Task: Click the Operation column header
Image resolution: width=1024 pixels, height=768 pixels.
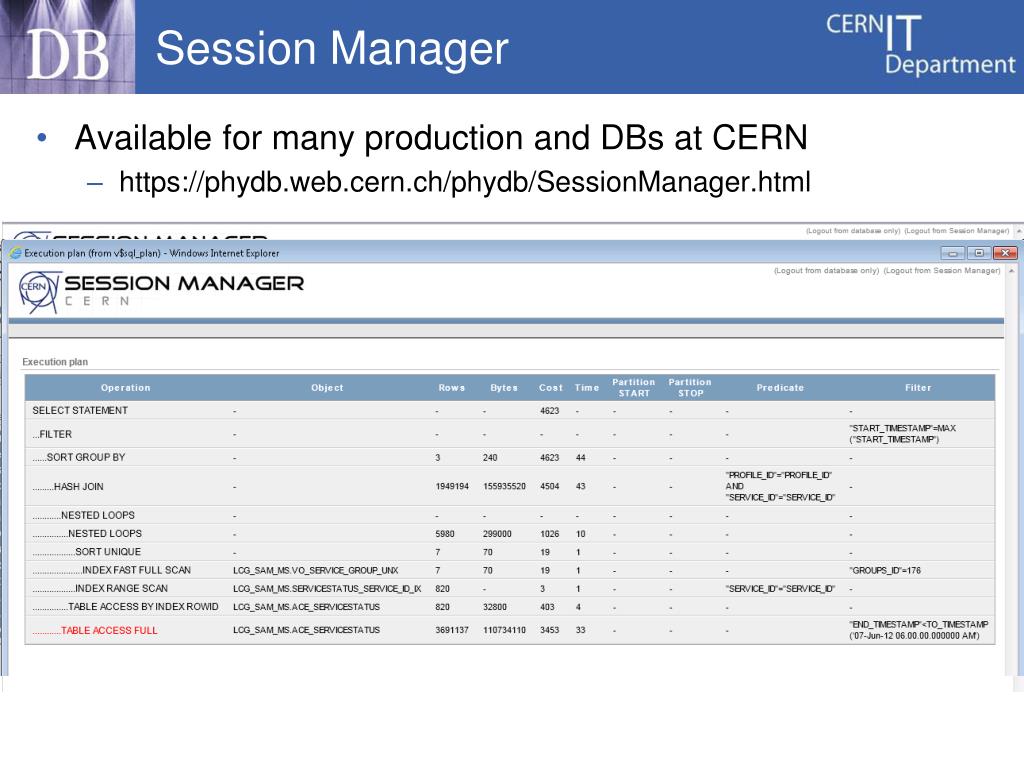Action: [x=125, y=387]
